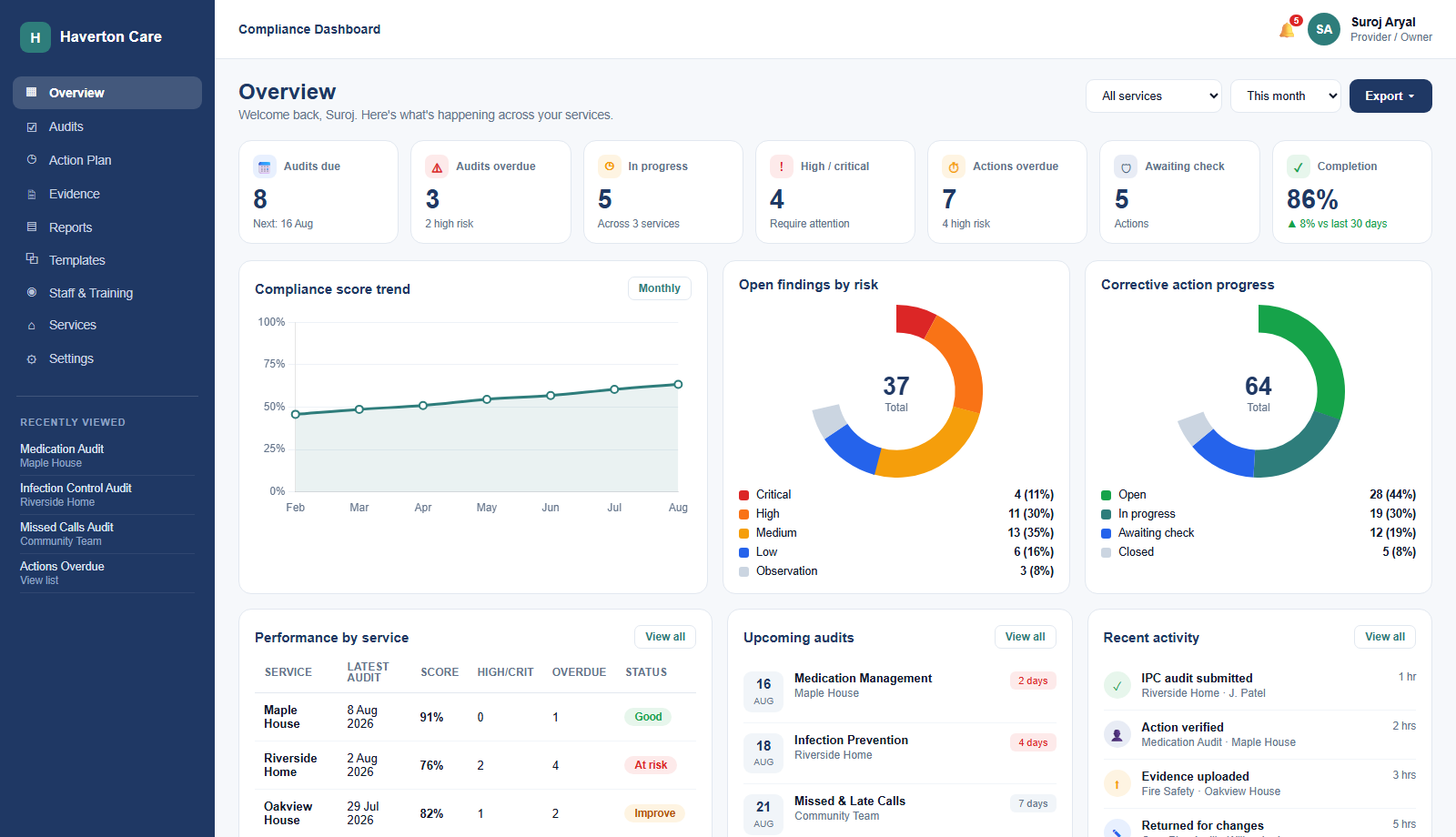The image size is (1456, 837).
Task: Open the SA user avatar
Action: click(1324, 29)
